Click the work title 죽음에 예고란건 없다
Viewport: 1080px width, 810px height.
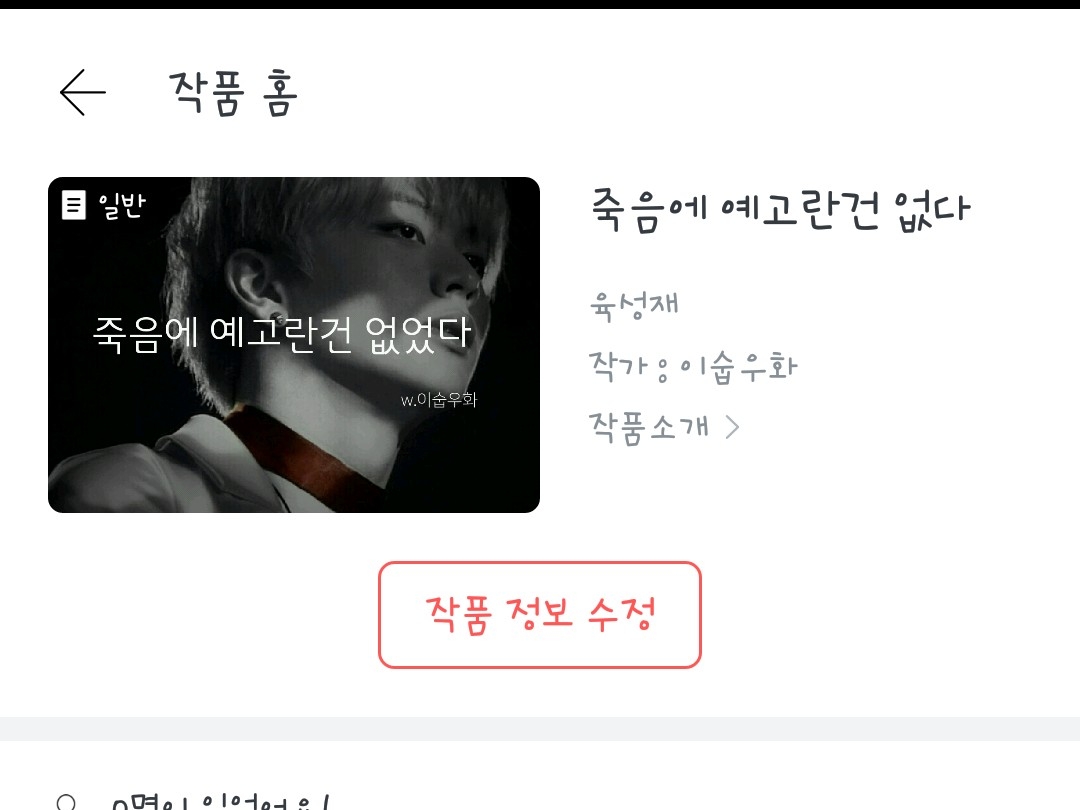click(780, 210)
